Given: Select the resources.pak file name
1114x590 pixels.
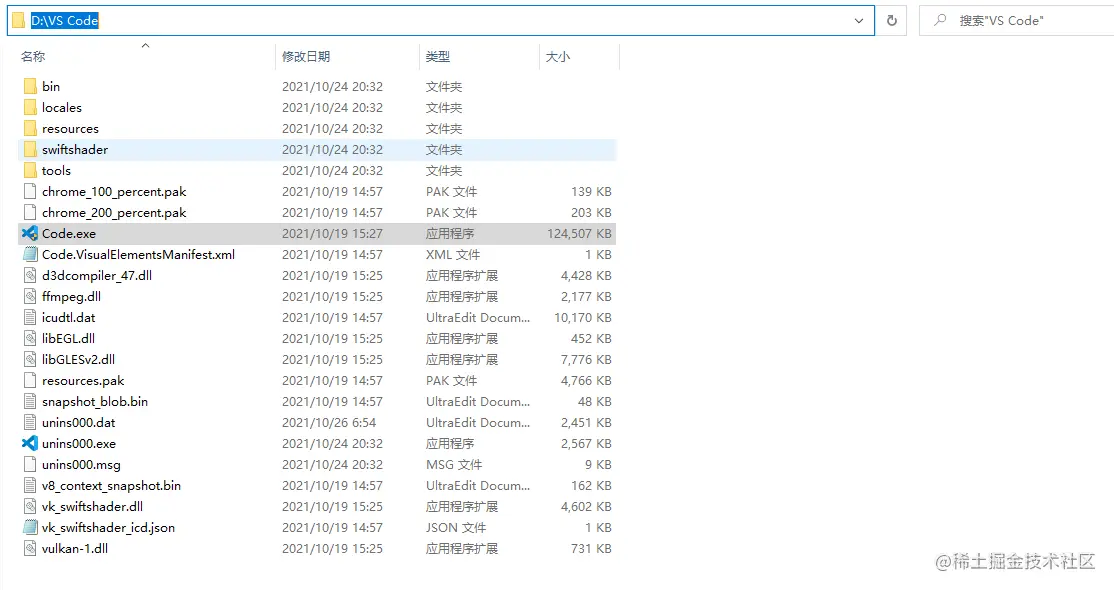Looking at the screenshot, I should [83, 380].
